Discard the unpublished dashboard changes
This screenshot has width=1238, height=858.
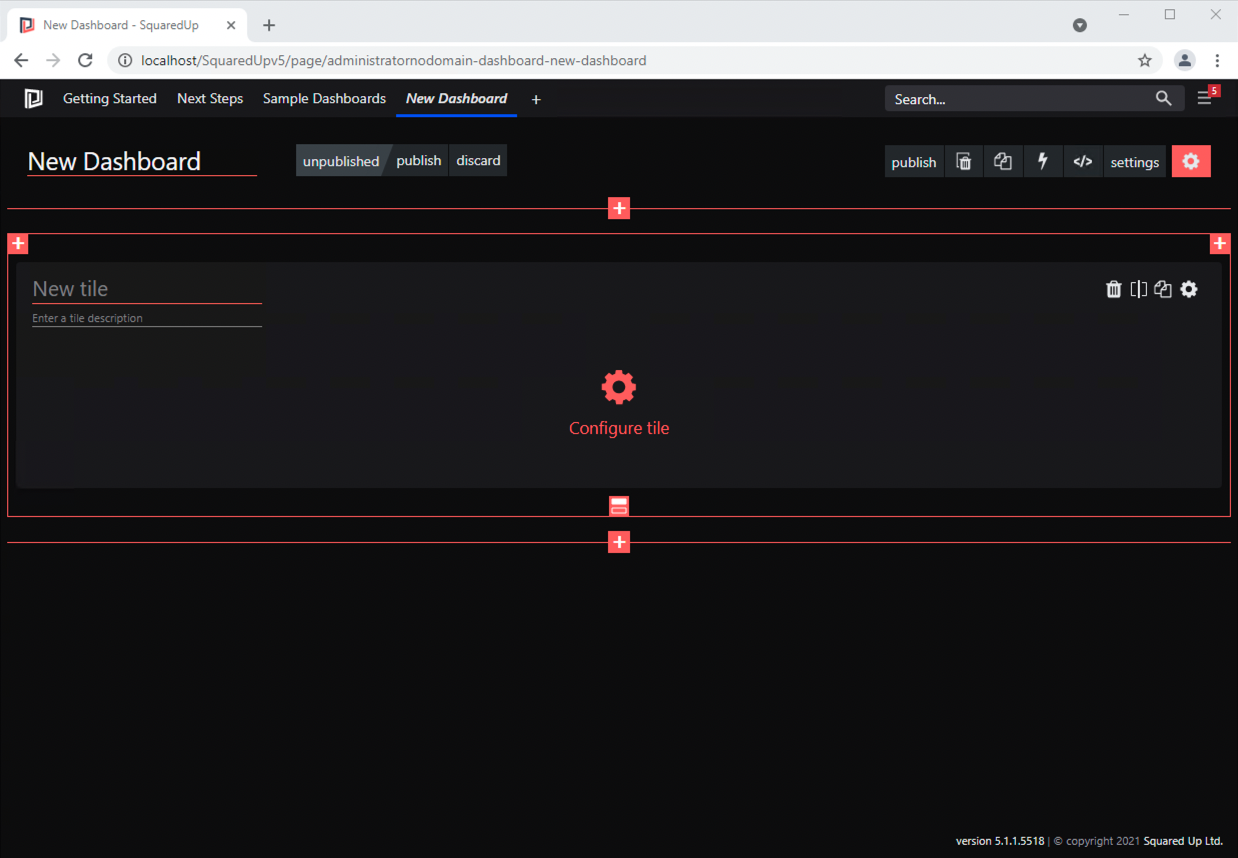pyautogui.click(x=478, y=161)
